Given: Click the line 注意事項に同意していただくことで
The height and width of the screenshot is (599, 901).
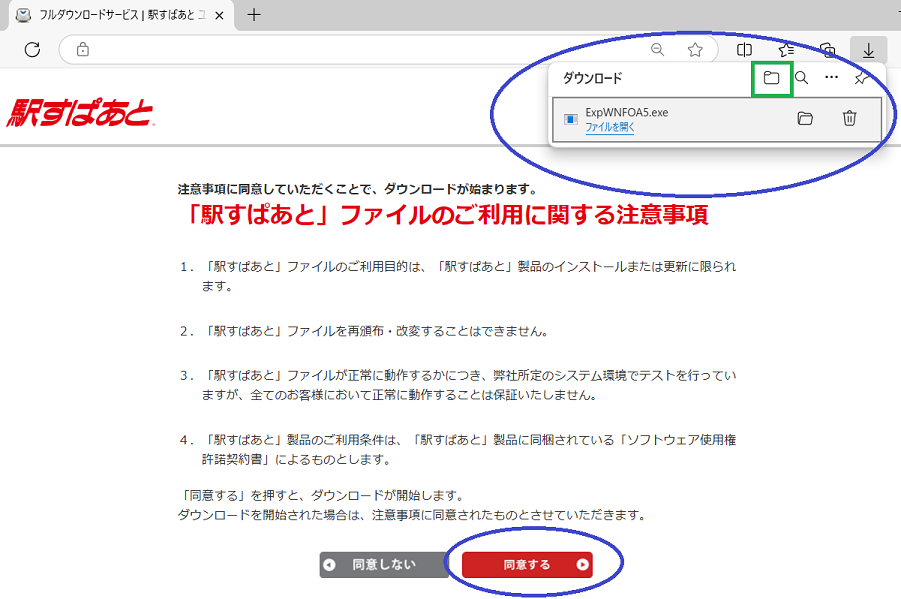Looking at the screenshot, I should tap(357, 189).
